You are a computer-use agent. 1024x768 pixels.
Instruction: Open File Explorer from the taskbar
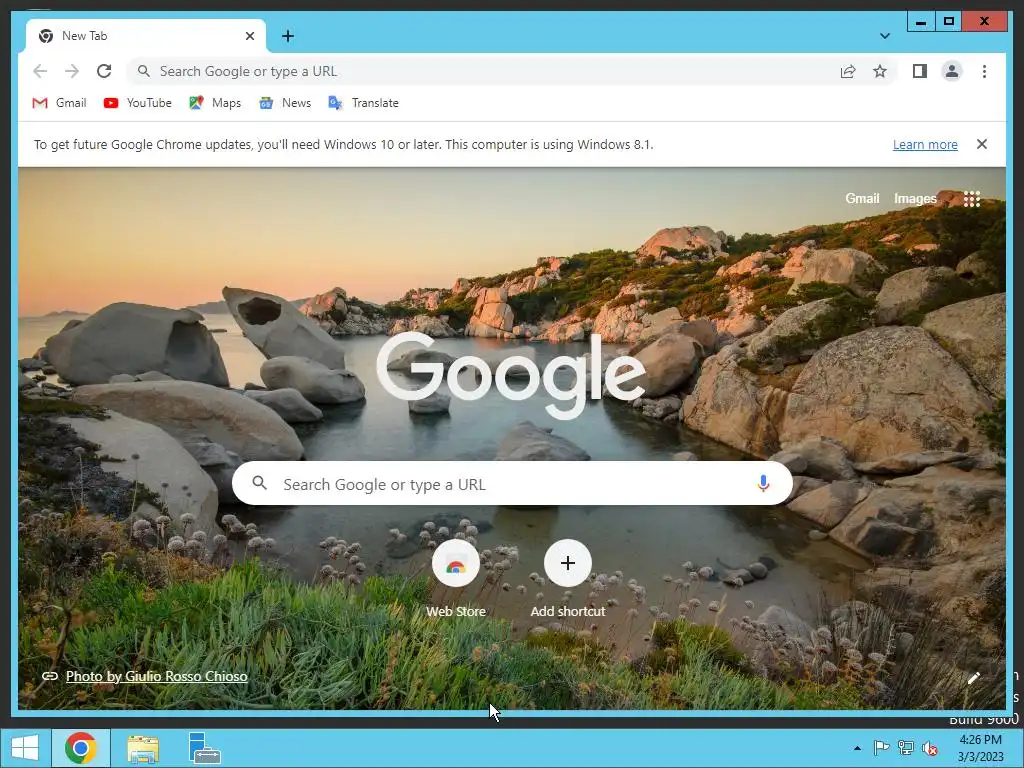(x=142, y=748)
